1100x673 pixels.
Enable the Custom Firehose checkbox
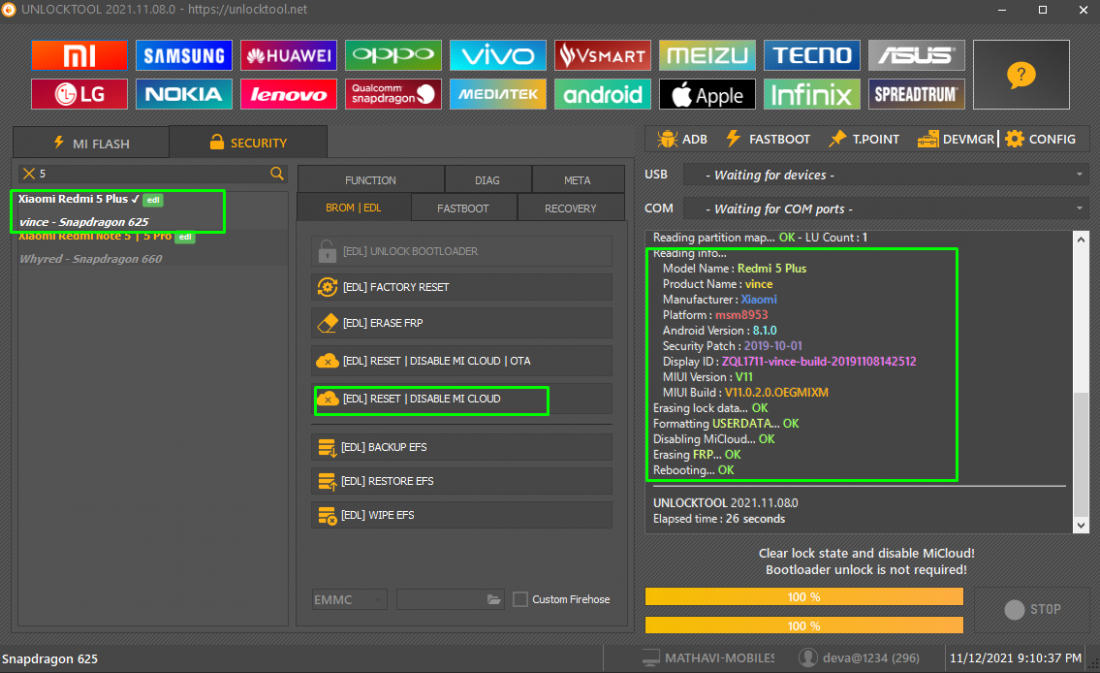[x=521, y=599]
